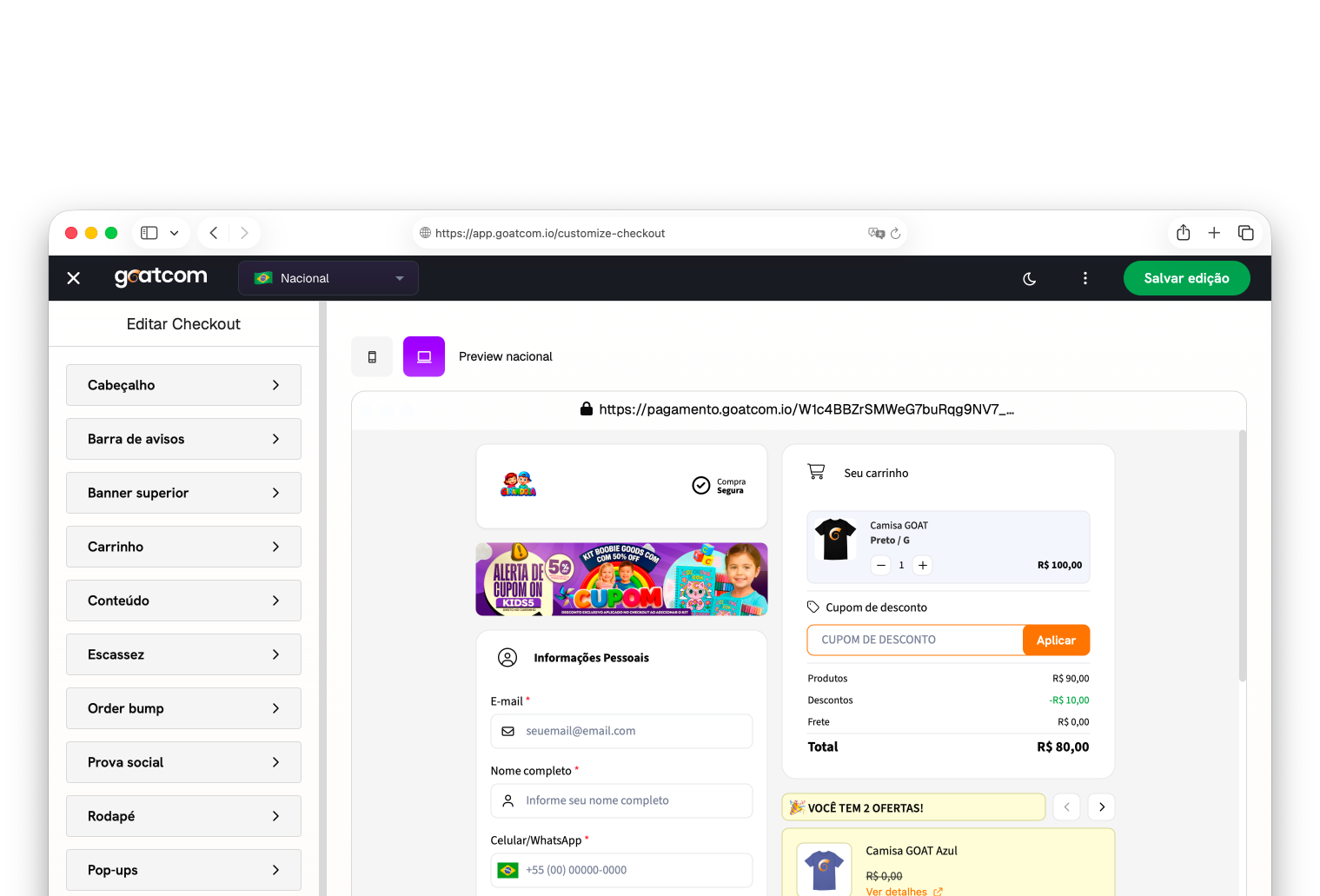
Task: Expand the Cabeçalho section
Action: (x=183, y=385)
